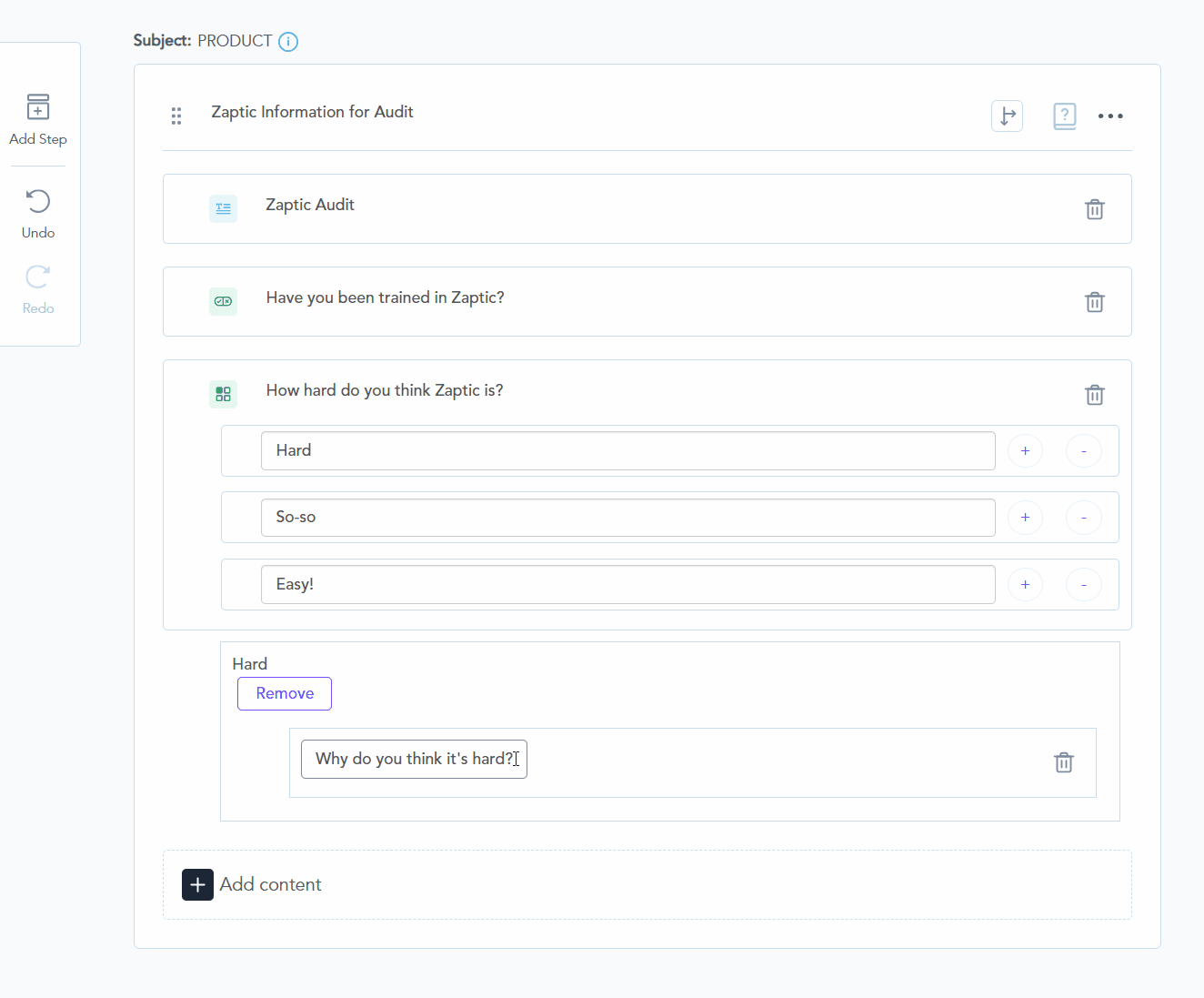Open the three-dots step options menu

pos(1110,116)
